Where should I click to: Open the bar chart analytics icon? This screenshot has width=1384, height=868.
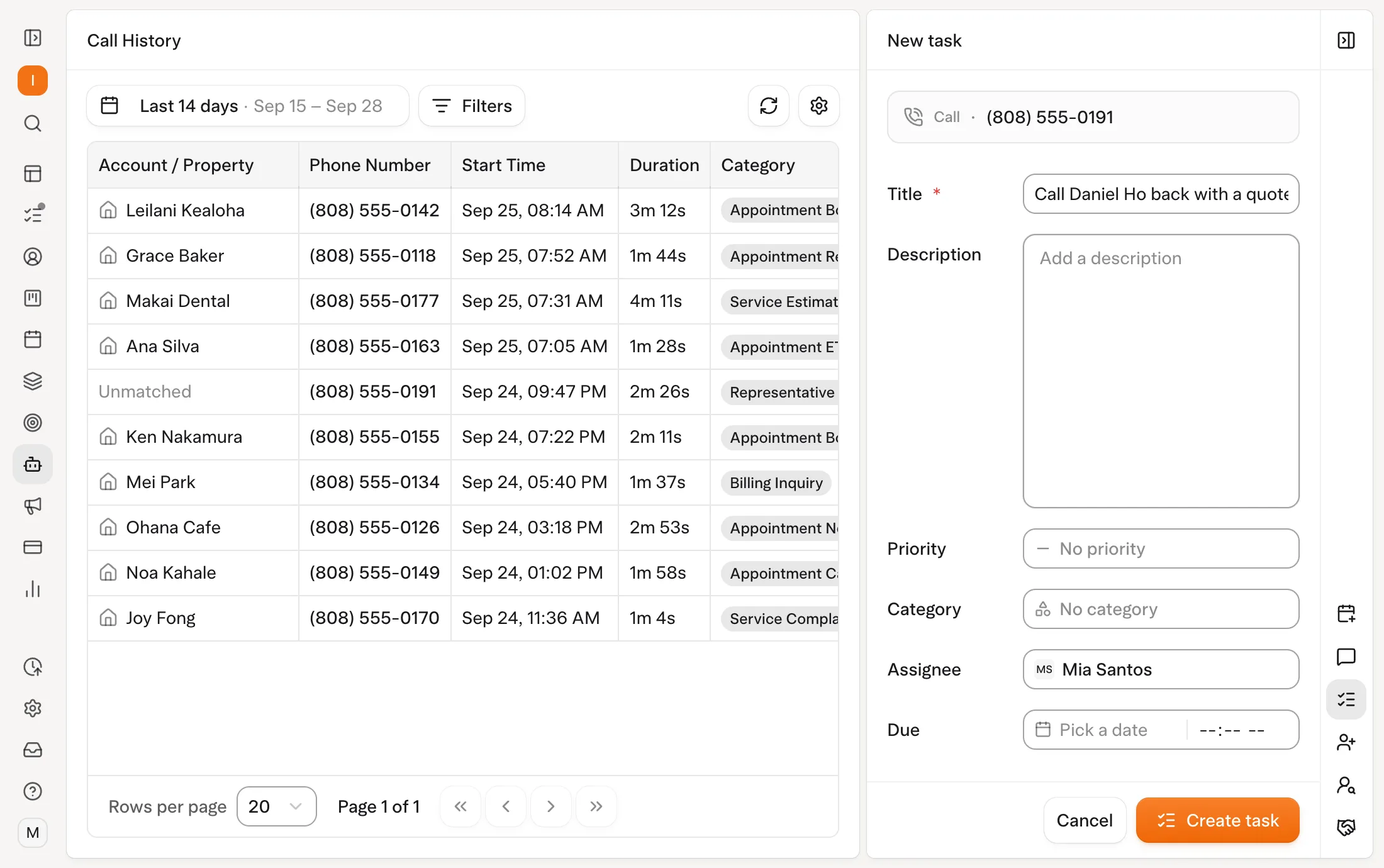(33, 589)
